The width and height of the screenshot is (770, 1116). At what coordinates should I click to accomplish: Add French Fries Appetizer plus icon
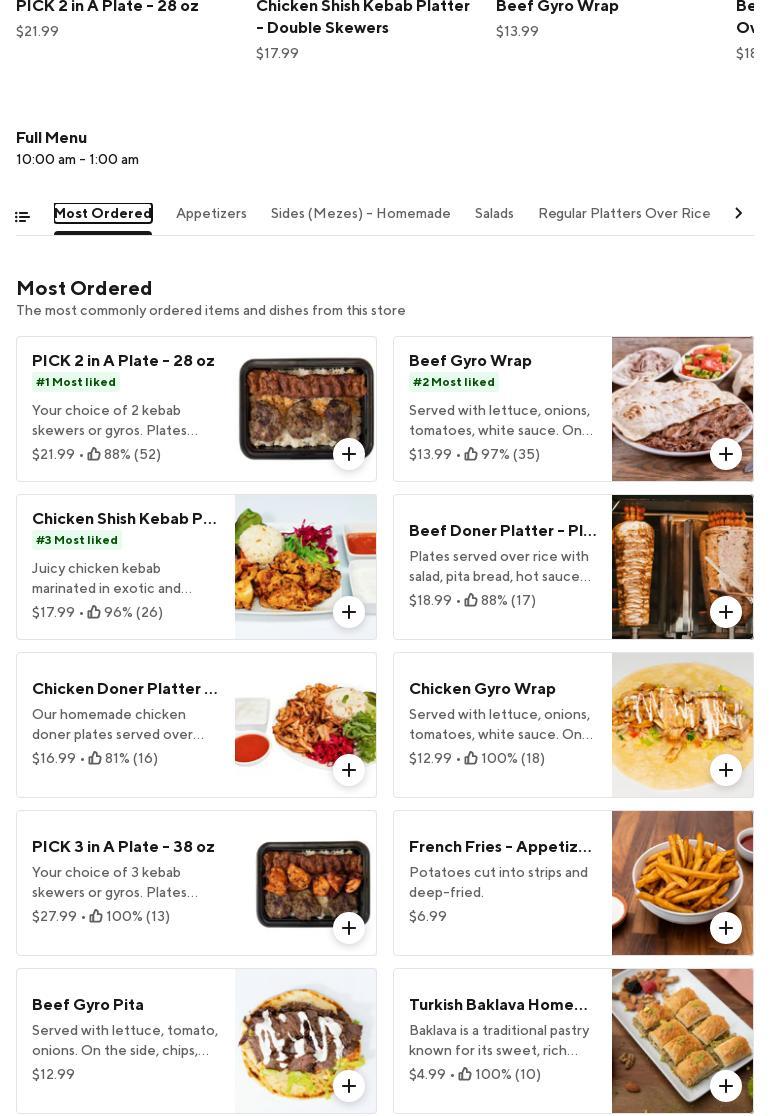click(726, 928)
